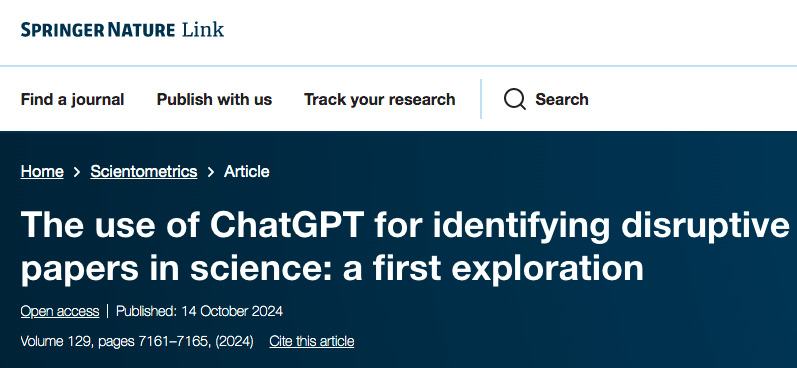
Task: Click the Article breadcrumb label
Action: point(247,172)
